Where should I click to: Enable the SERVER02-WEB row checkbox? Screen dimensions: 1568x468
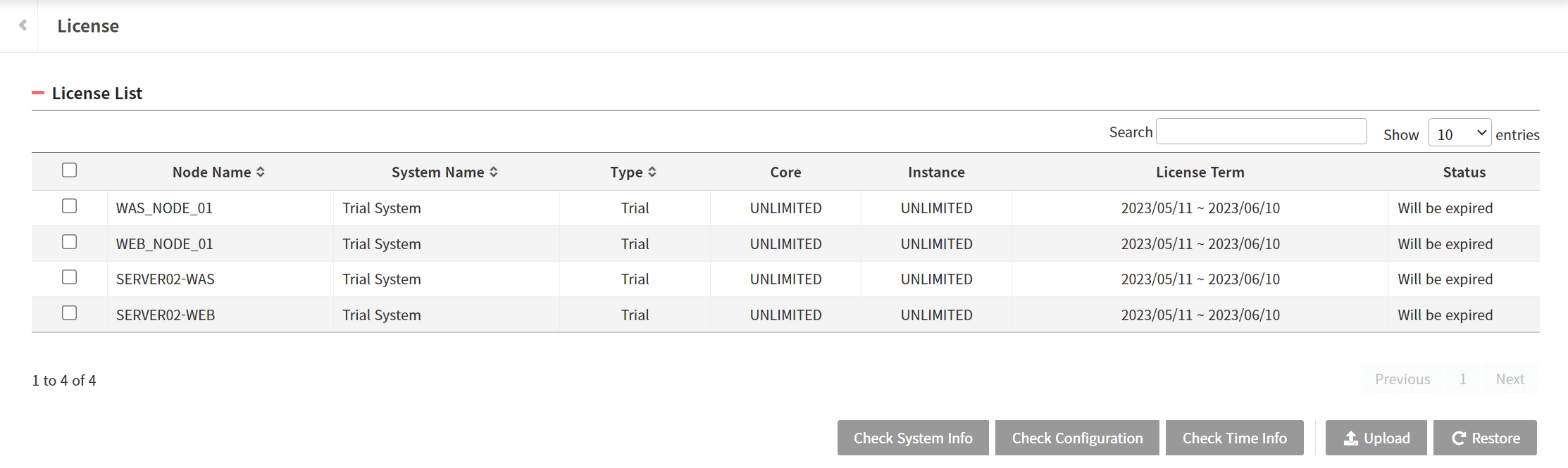pyautogui.click(x=69, y=313)
